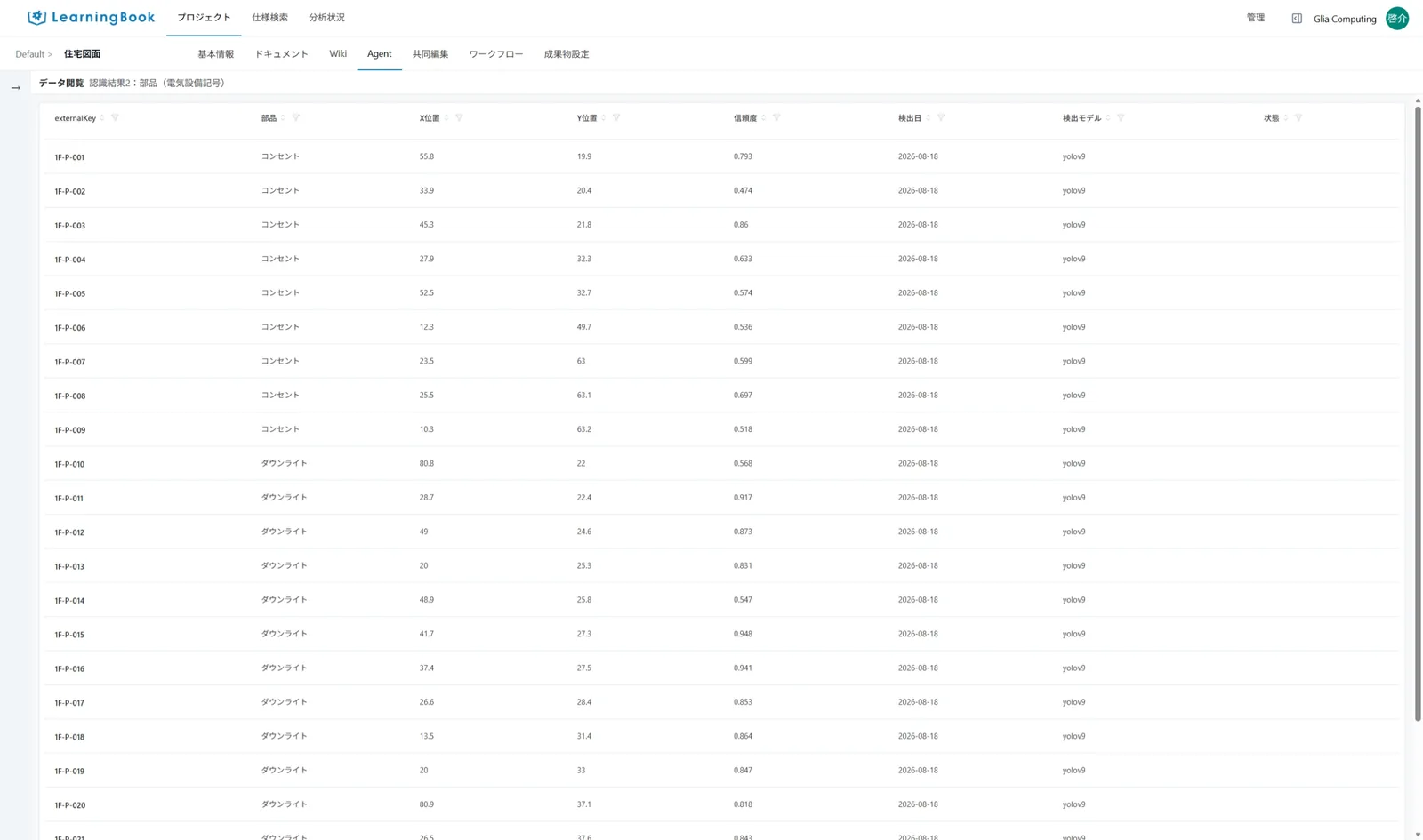
Task: Select row 1F-P-010
Action: (720, 463)
